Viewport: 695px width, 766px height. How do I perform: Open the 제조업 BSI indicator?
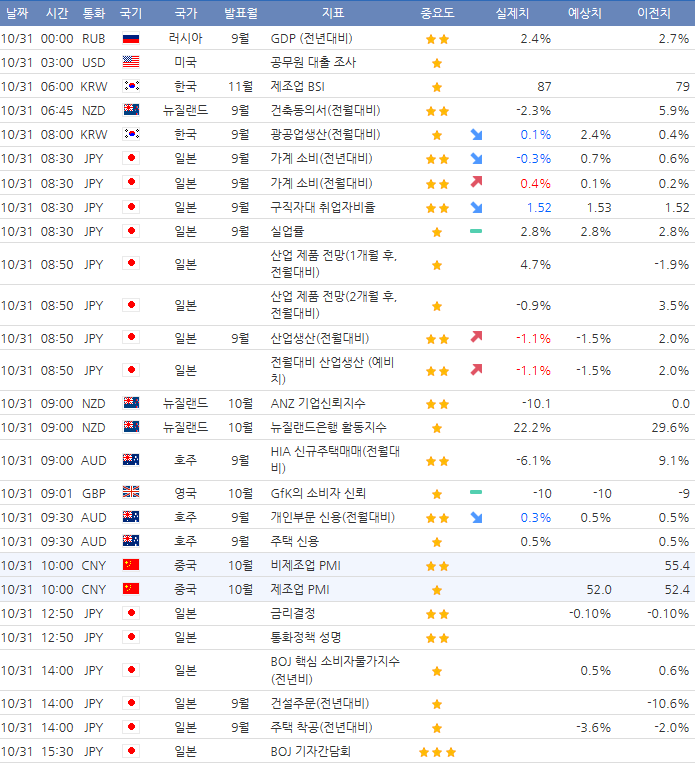(x=297, y=86)
